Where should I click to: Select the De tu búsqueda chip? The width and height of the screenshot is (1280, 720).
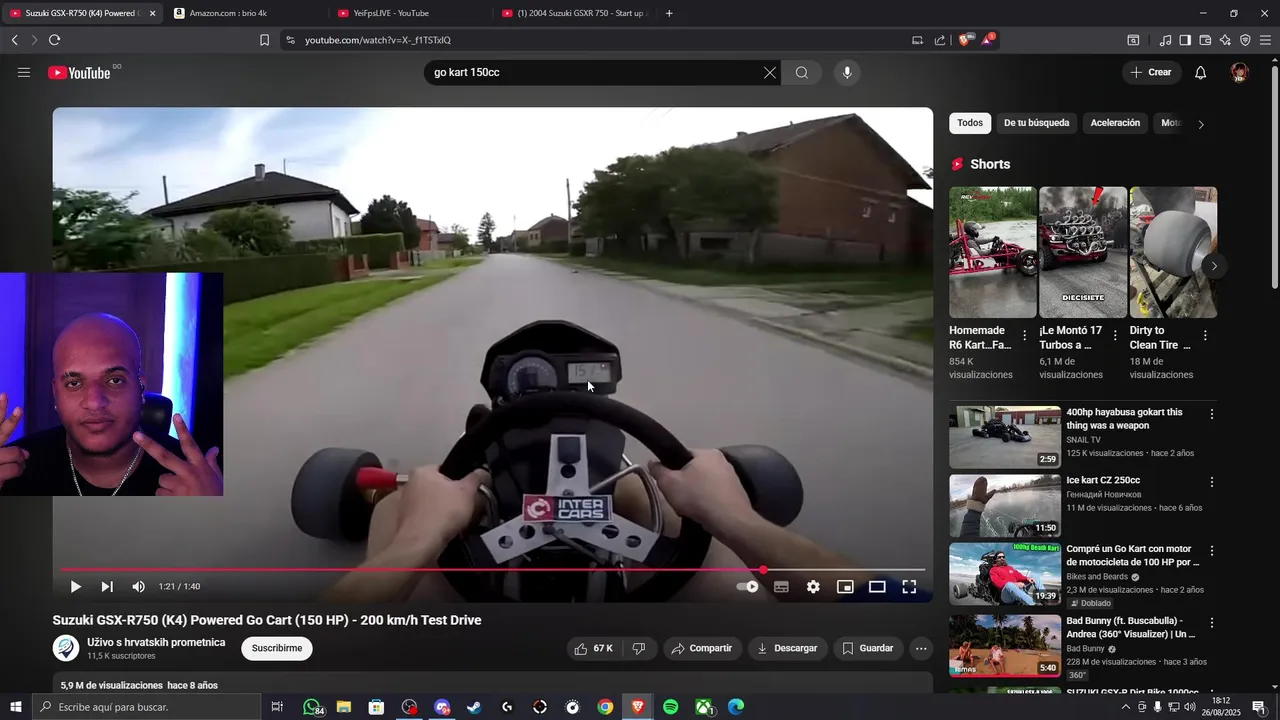point(1037,123)
